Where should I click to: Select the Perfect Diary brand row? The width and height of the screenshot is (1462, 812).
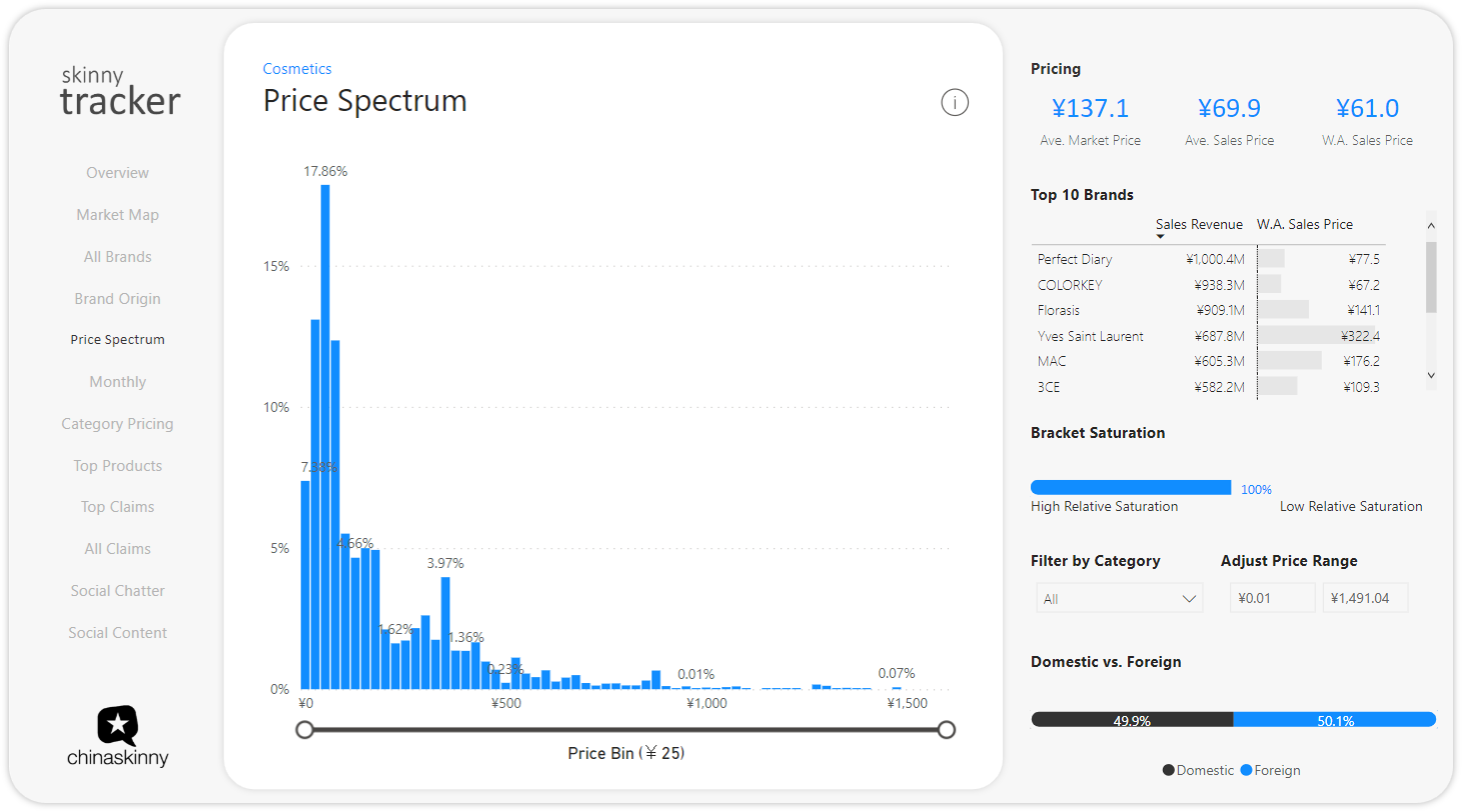(1208, 259)
